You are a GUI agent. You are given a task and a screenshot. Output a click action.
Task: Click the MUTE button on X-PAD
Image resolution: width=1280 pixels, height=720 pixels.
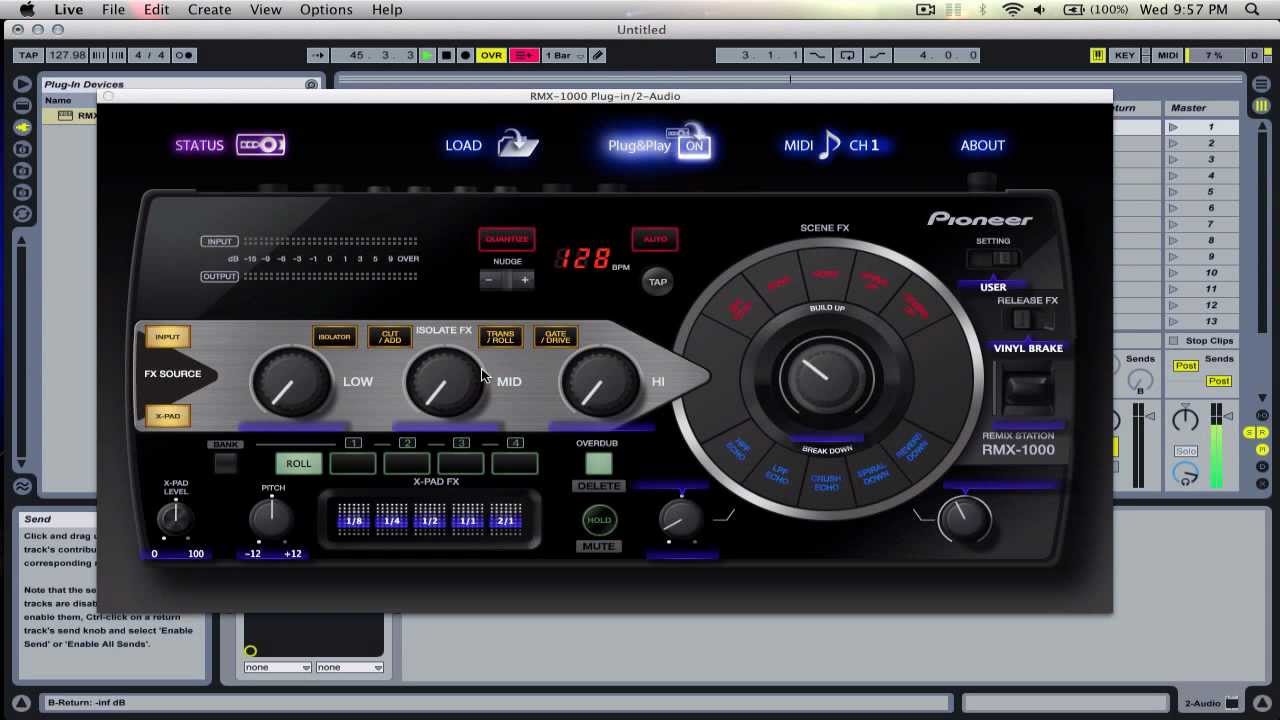pos(598,546)
